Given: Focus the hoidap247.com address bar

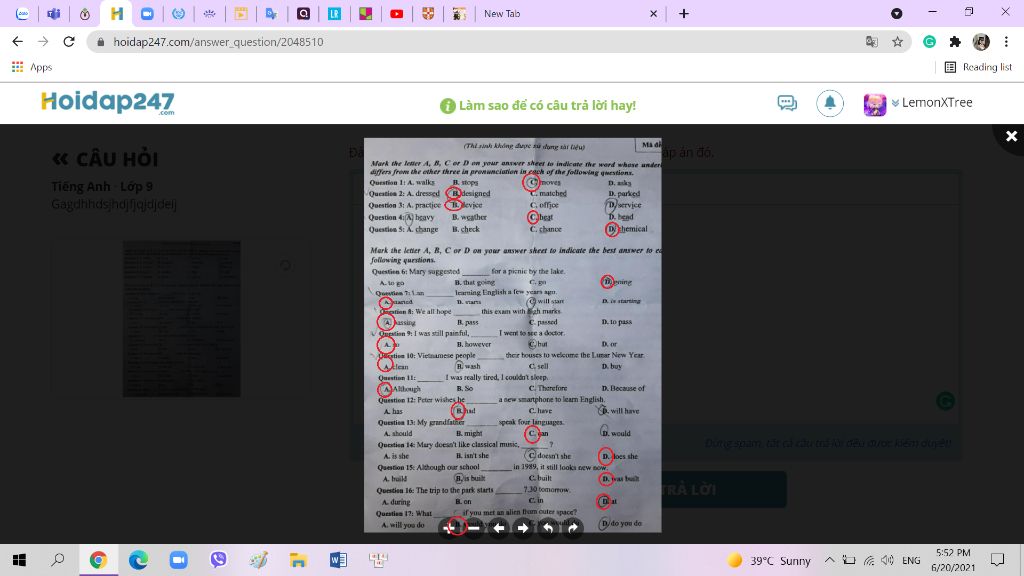Looking at the screenshot, I should coord(483,42).
